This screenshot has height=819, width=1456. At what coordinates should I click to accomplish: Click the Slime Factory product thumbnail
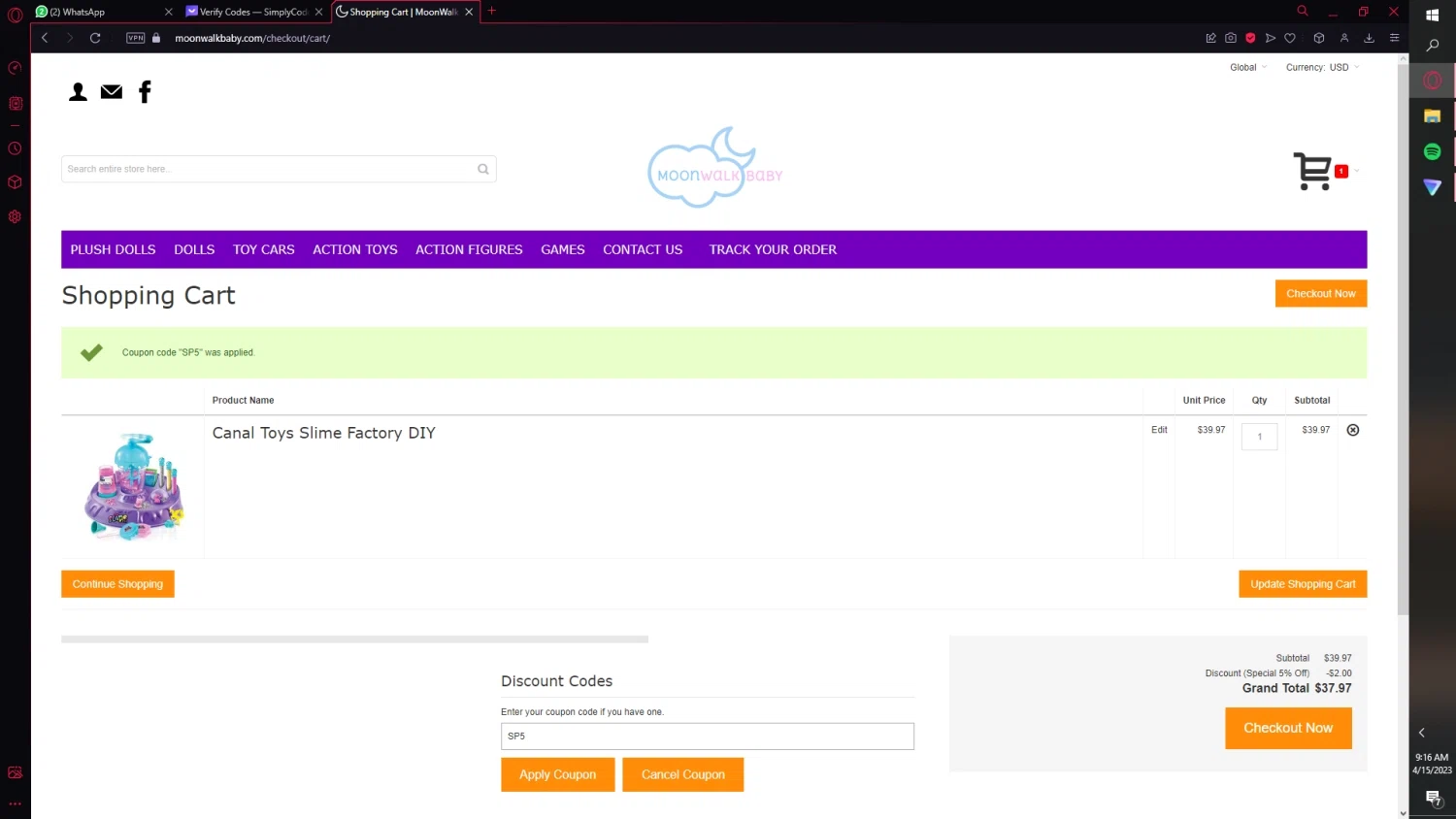133,486
